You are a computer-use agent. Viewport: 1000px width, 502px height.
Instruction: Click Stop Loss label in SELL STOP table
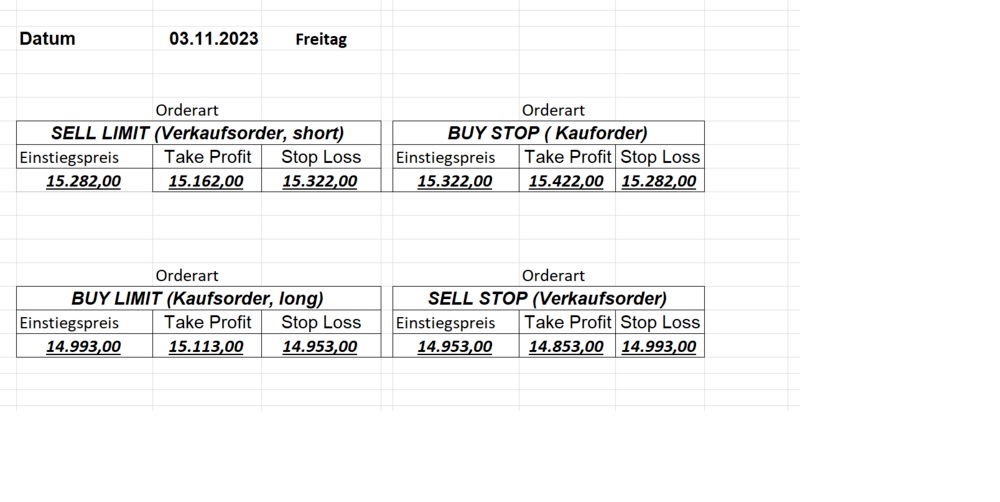[659, 322]
